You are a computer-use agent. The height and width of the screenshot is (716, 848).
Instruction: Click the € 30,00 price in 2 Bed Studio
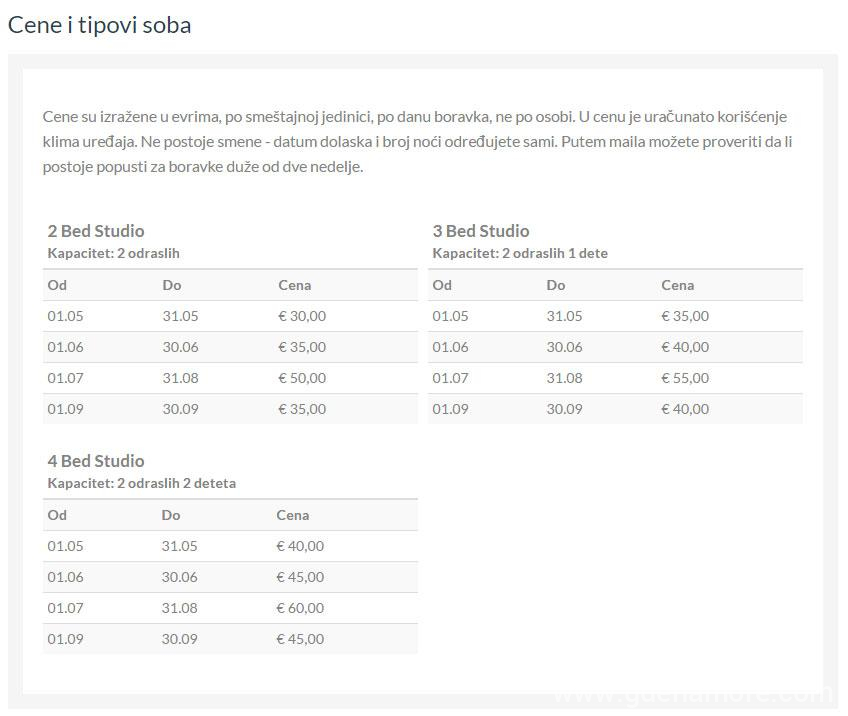[x=302, y=316]
